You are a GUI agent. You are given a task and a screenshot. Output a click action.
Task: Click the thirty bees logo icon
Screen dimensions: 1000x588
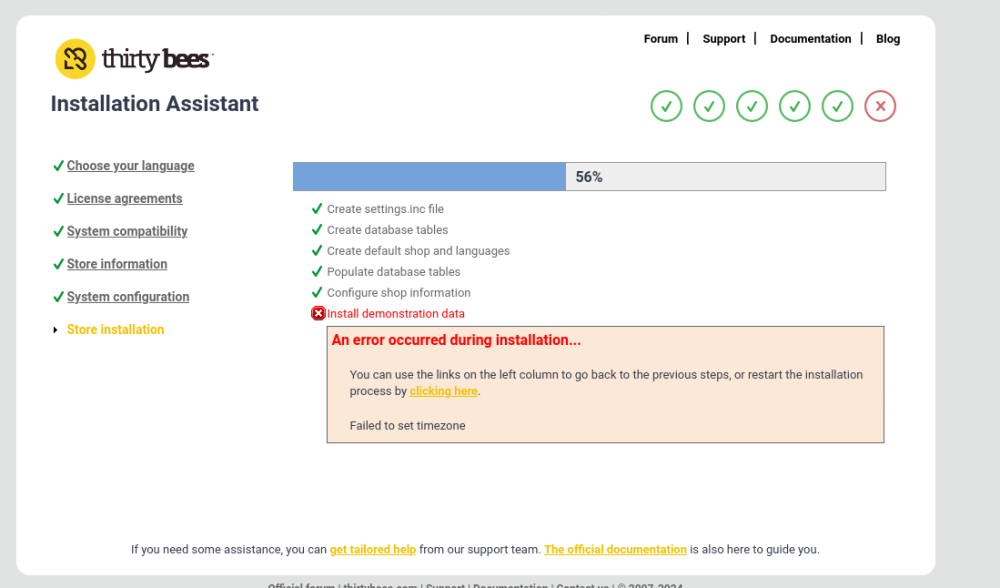pyautogui.click(x=75, y=59)
